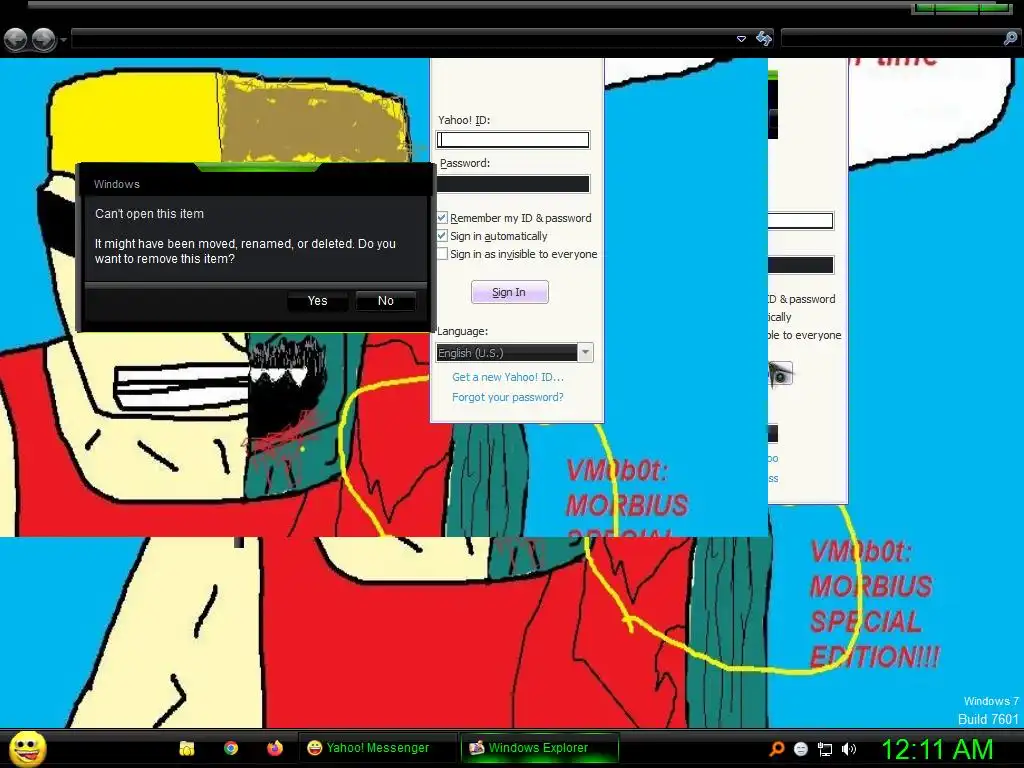1024x768 pixels.
Task: Choose No in the Can't open this item dialog
Action: [385, 300]
